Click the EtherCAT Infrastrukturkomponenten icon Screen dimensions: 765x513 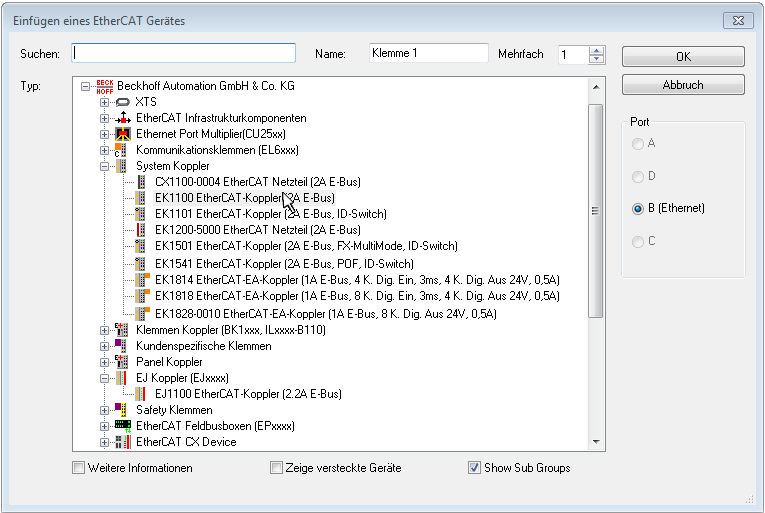click(123, 118)
